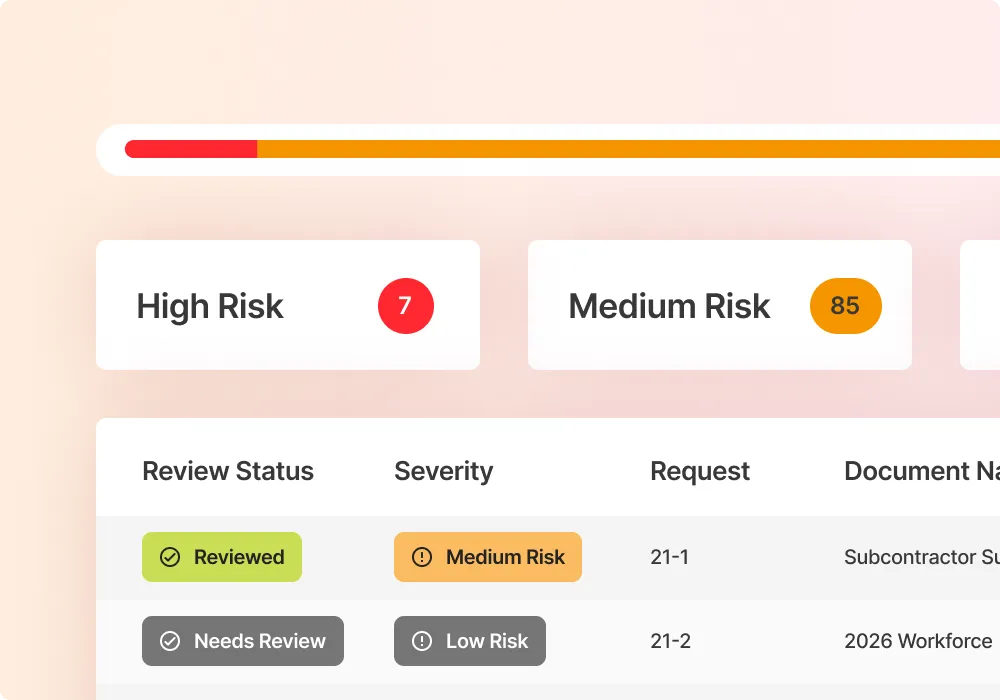The width and height of the screenshot is (1000, 700).
Task: Click the checkmark icon in Needs Review badge
Action: point(170,641)
